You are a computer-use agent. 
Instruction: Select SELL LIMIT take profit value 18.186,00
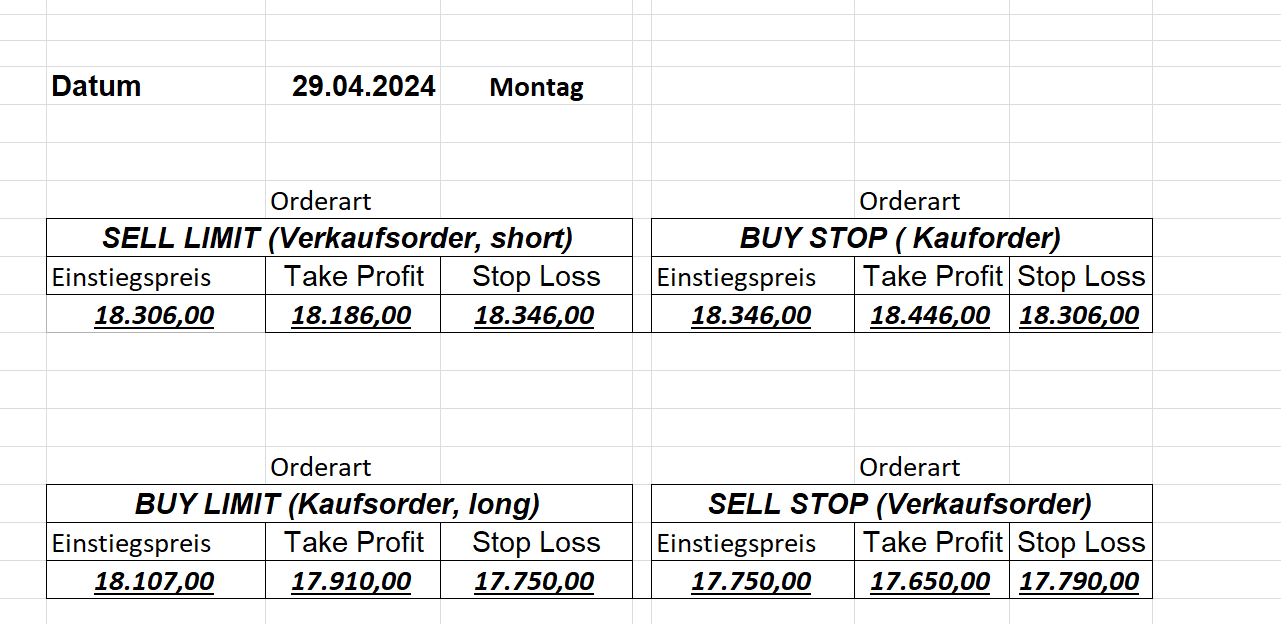point(351,316)
